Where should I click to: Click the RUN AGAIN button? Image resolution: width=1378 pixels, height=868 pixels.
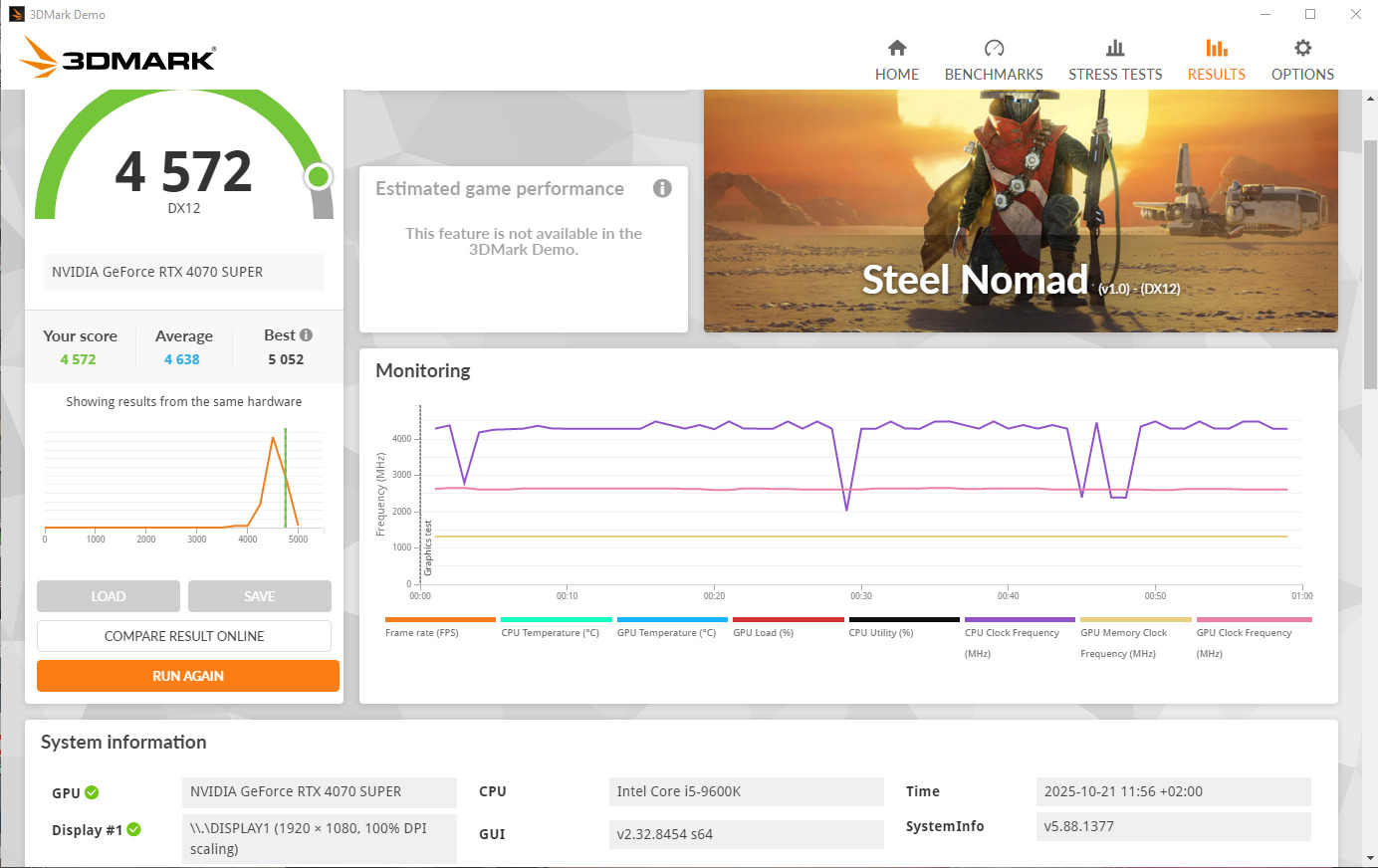188,676
